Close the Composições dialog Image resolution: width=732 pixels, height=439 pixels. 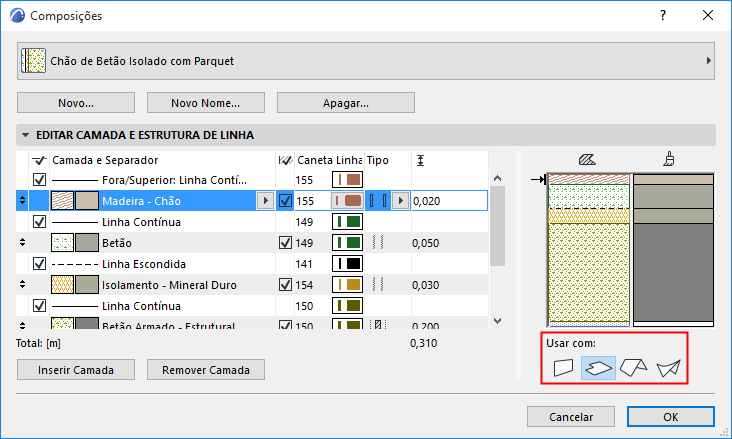pyautogui.click(x=708, y=15)
